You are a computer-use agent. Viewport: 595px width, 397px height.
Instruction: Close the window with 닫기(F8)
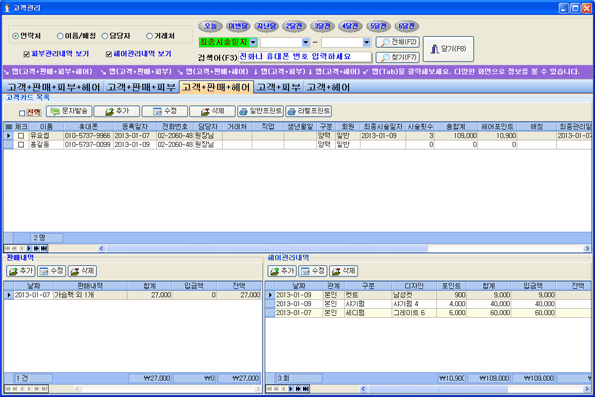tap(448, 49)
